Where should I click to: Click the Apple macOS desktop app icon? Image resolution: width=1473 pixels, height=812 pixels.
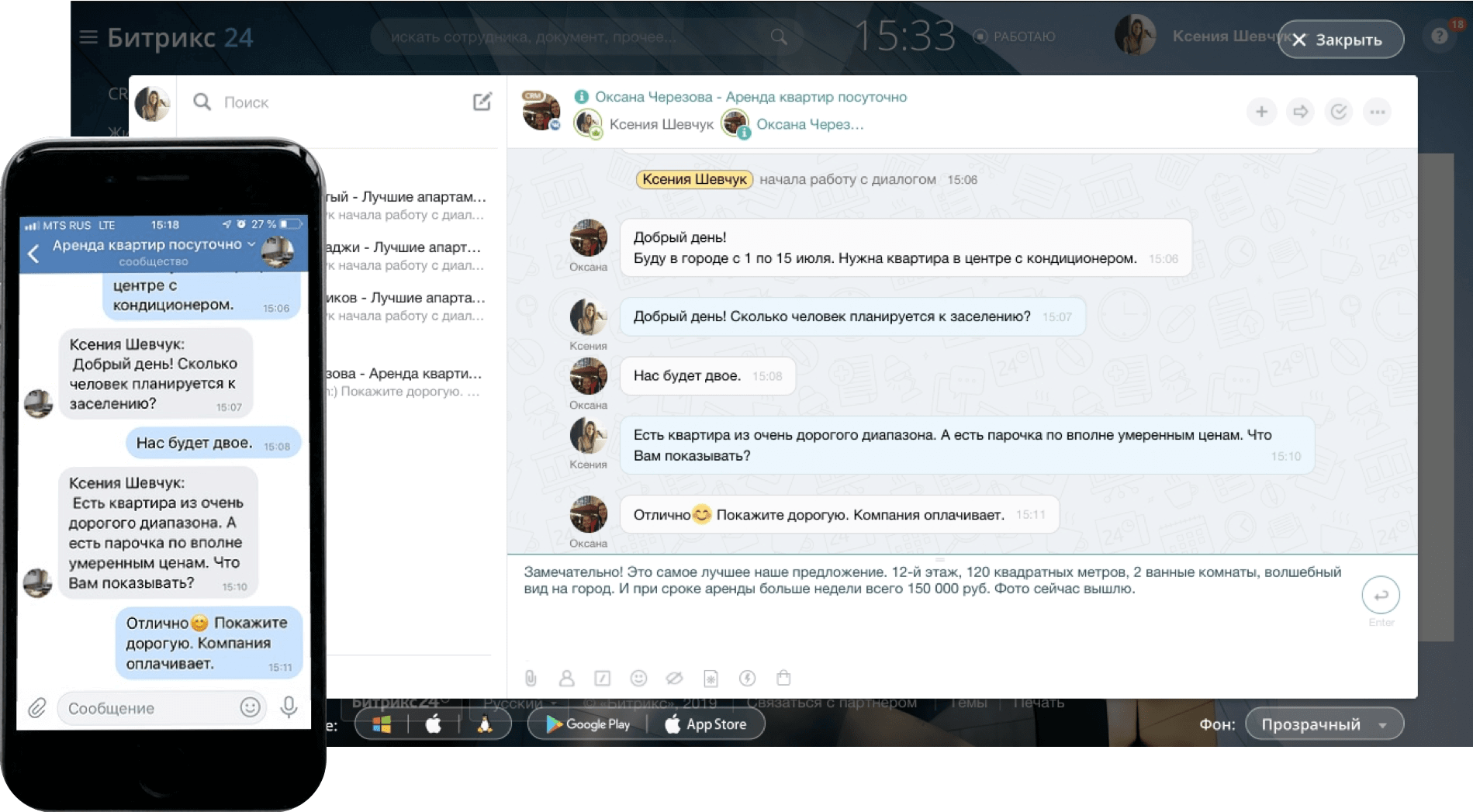434,724
